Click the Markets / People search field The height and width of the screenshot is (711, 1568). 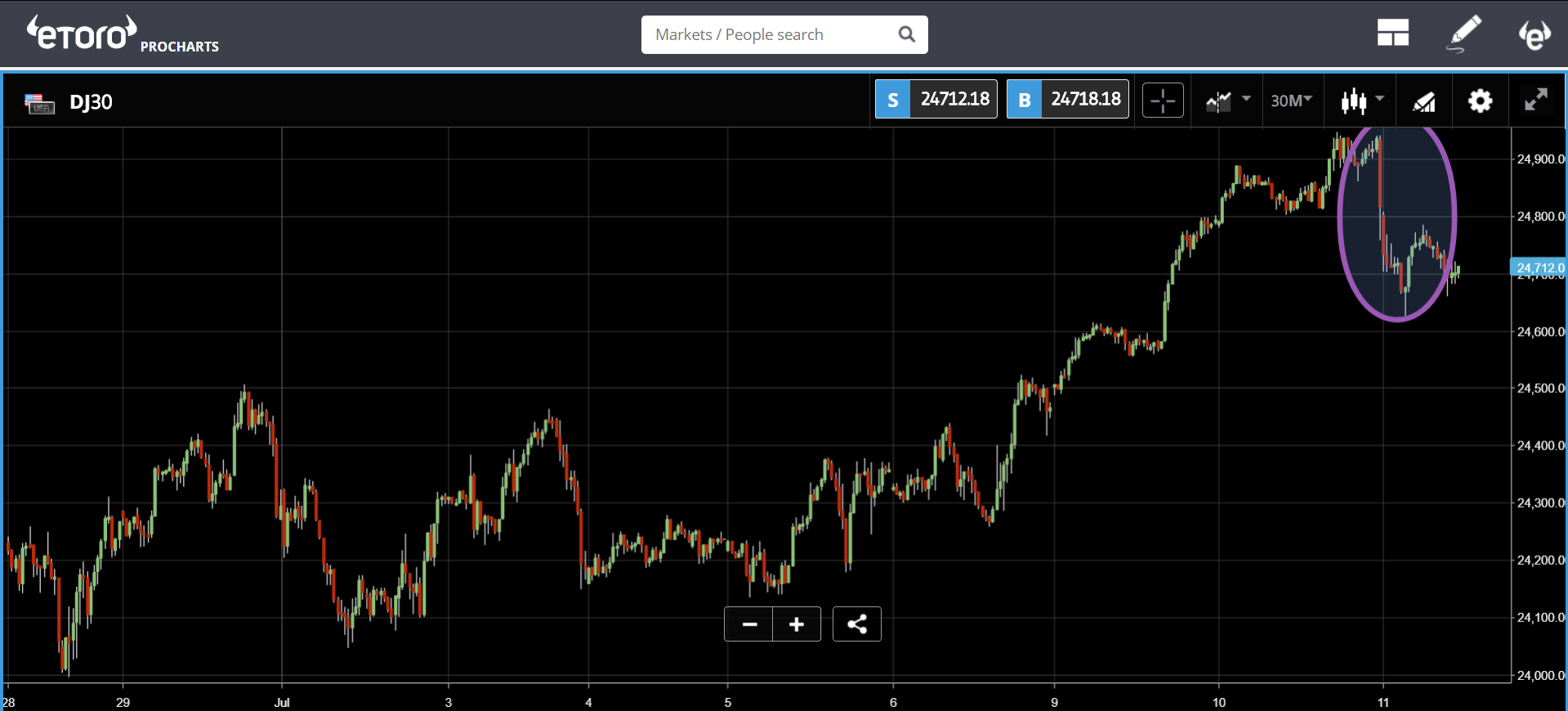tap(768, 34)
